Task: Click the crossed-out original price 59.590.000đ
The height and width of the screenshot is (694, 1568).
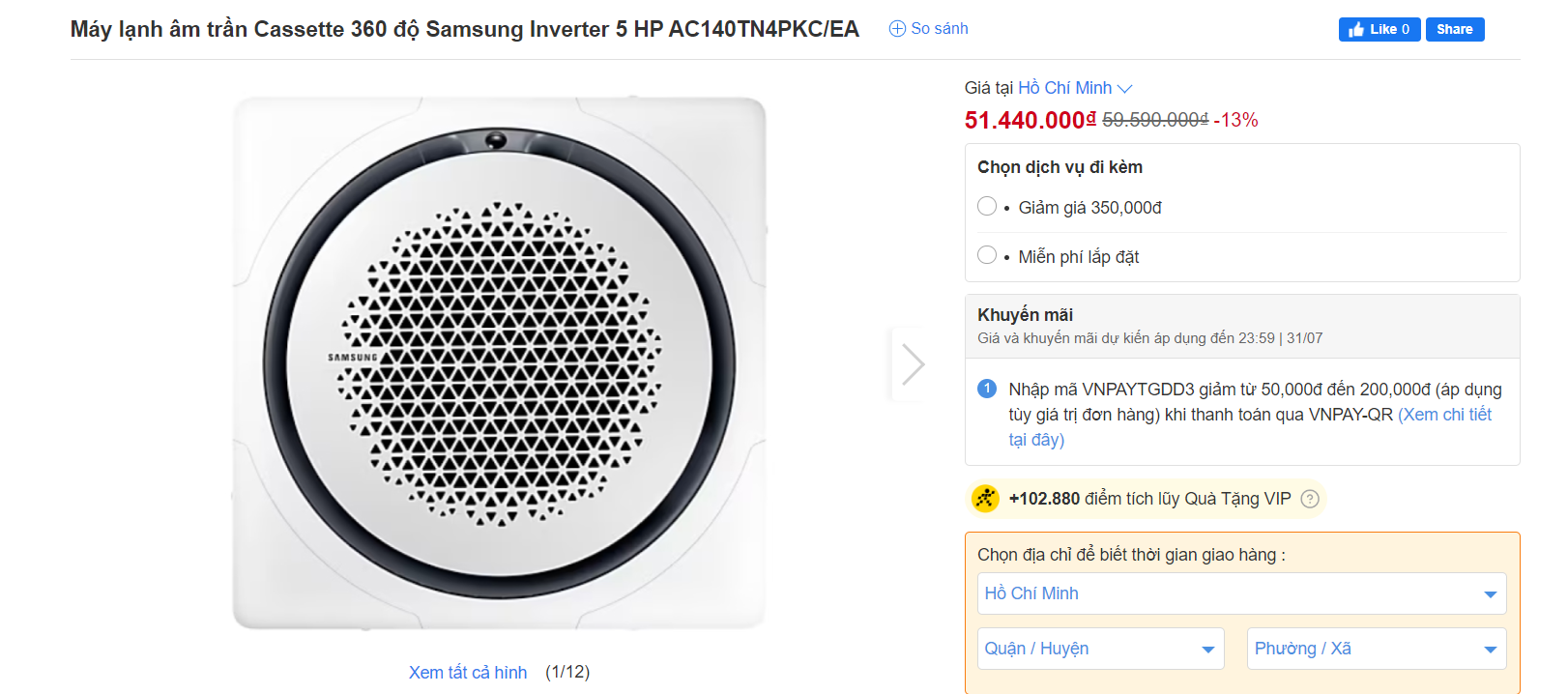Action: [x=1155, y=120]
